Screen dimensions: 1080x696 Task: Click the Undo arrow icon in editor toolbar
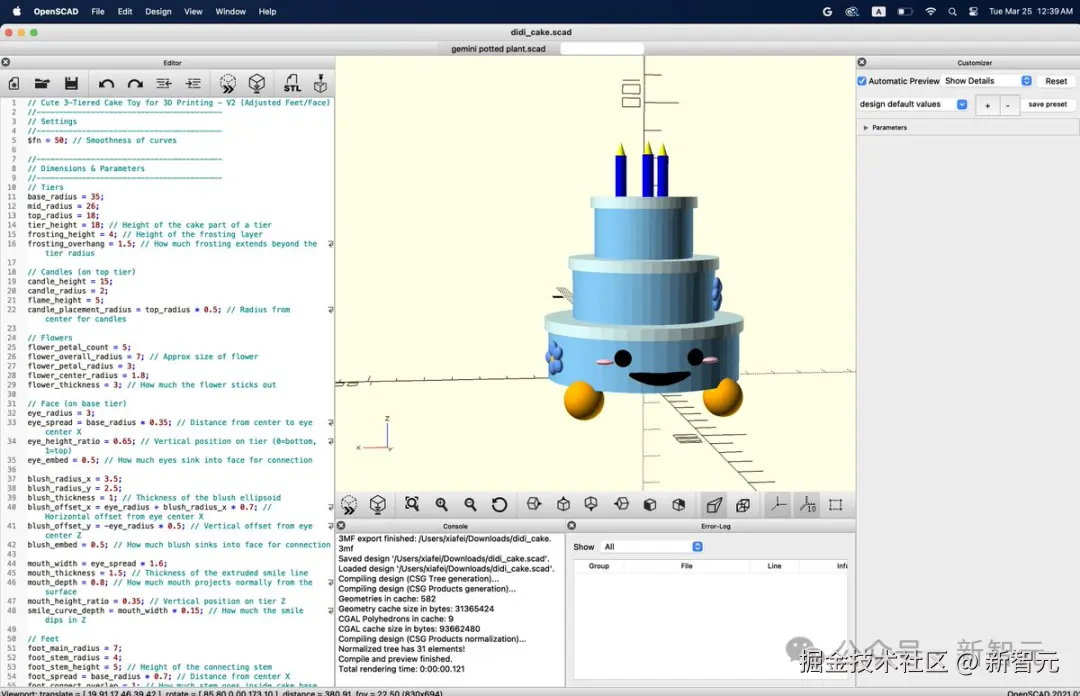pos(106,83)
